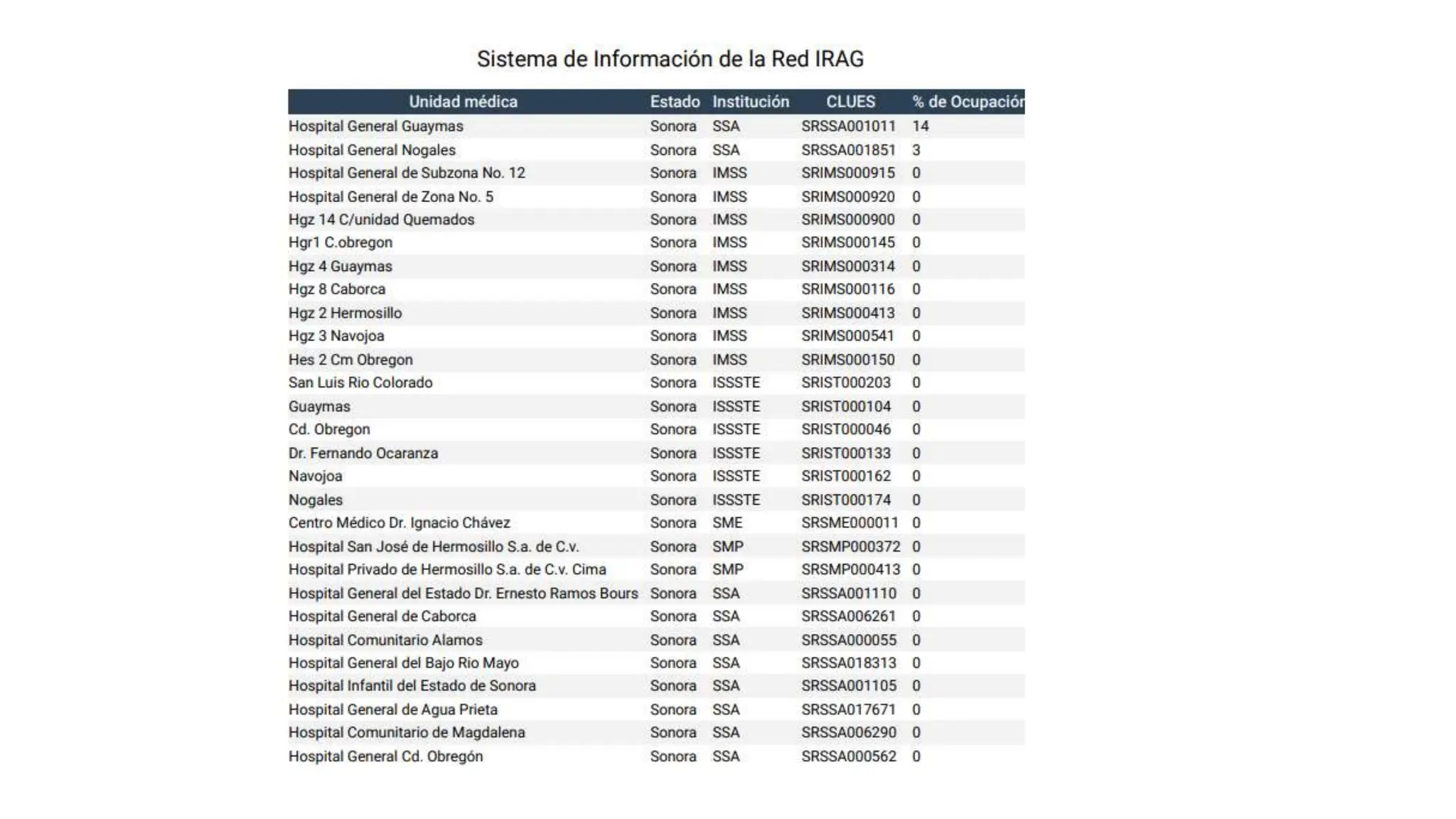Screen dimensions: 1456x819
Task: Click the CLUES column header
Action: pos(850,102)
